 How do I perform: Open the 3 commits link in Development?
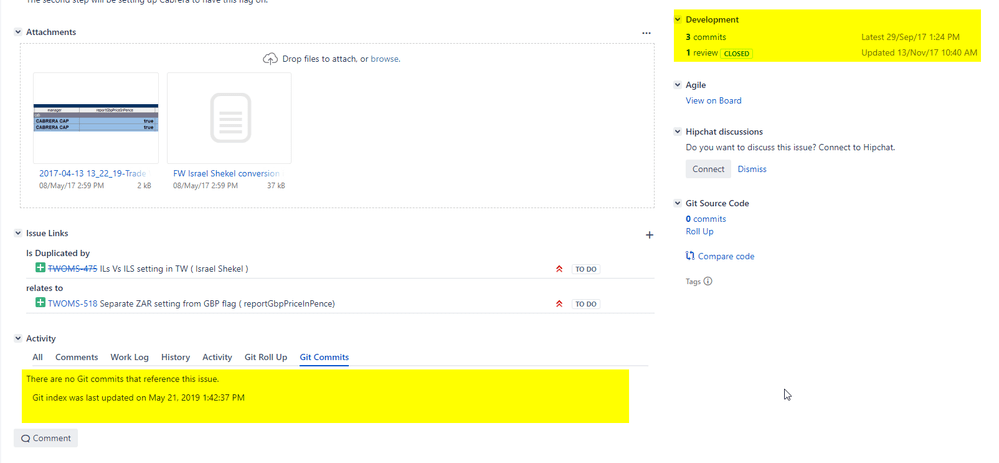pyautogui.click(x=706, y=38)
